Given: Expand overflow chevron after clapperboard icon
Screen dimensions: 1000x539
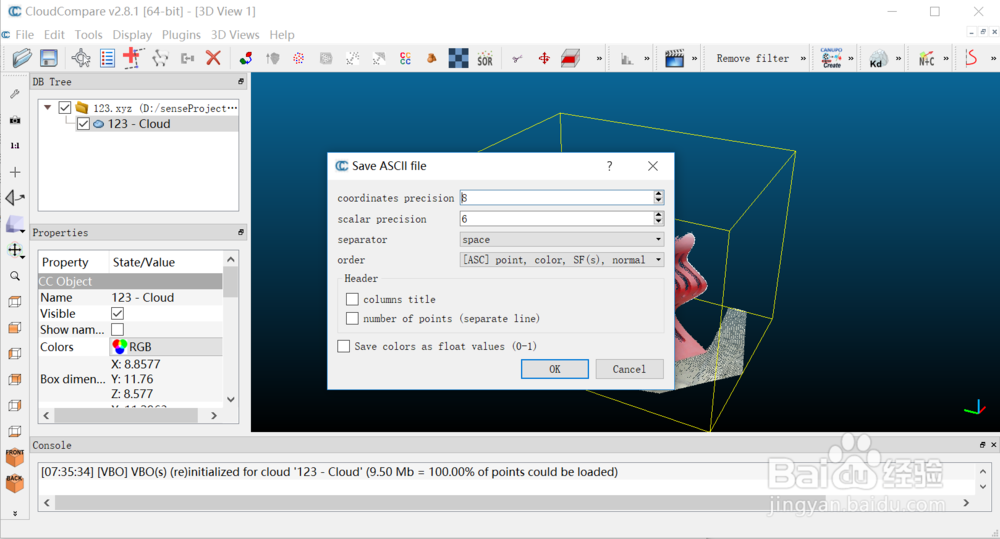Looking at the screenshot, I should (x=695, y=59).
